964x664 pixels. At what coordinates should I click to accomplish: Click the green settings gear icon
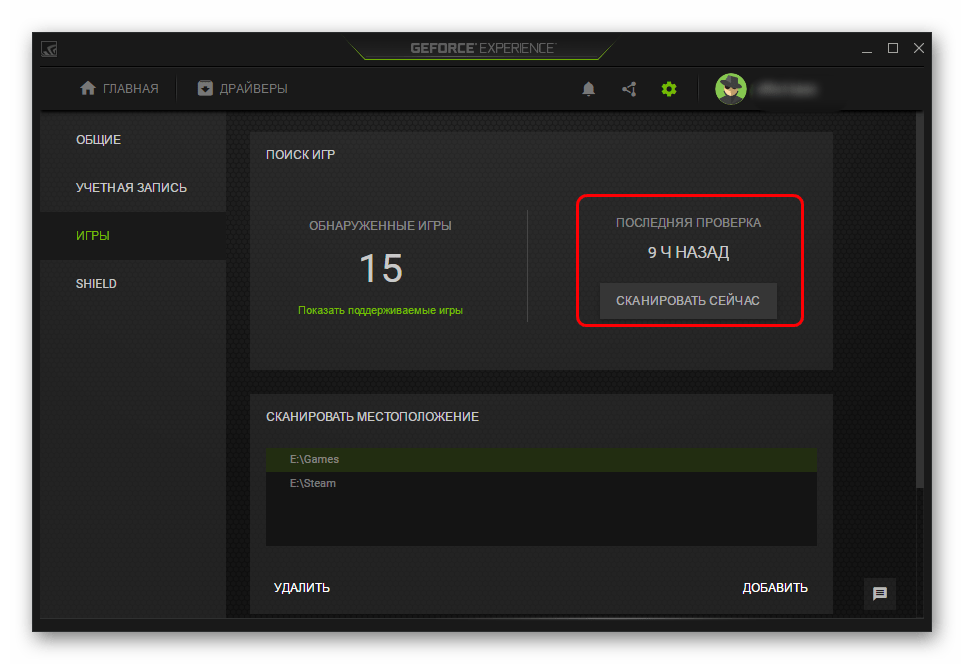[x=669, y=89]
